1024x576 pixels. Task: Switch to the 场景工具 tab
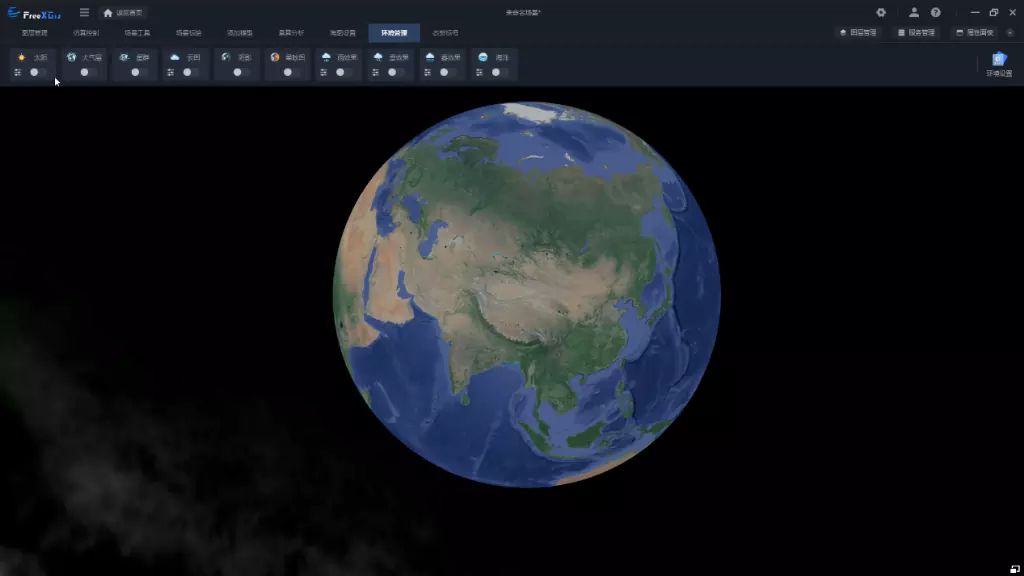137,33
